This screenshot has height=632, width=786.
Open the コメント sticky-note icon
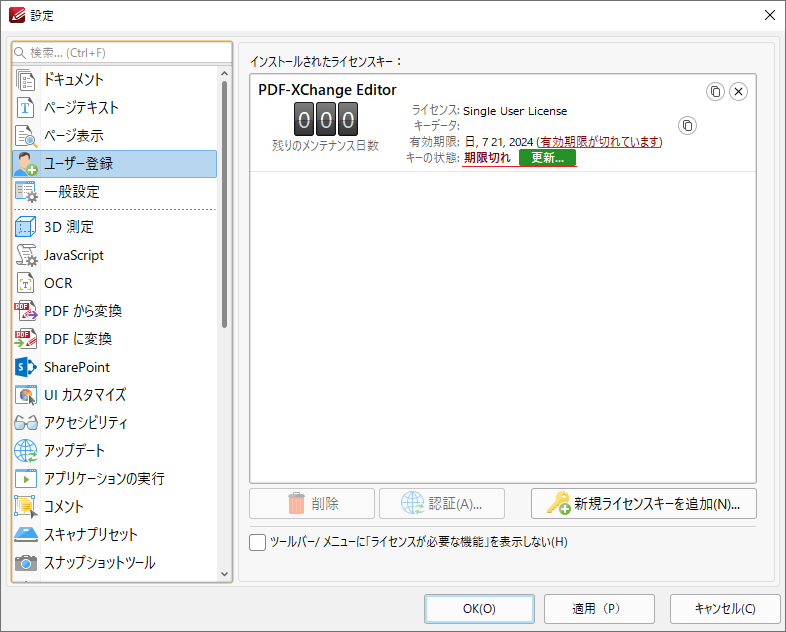26,506
